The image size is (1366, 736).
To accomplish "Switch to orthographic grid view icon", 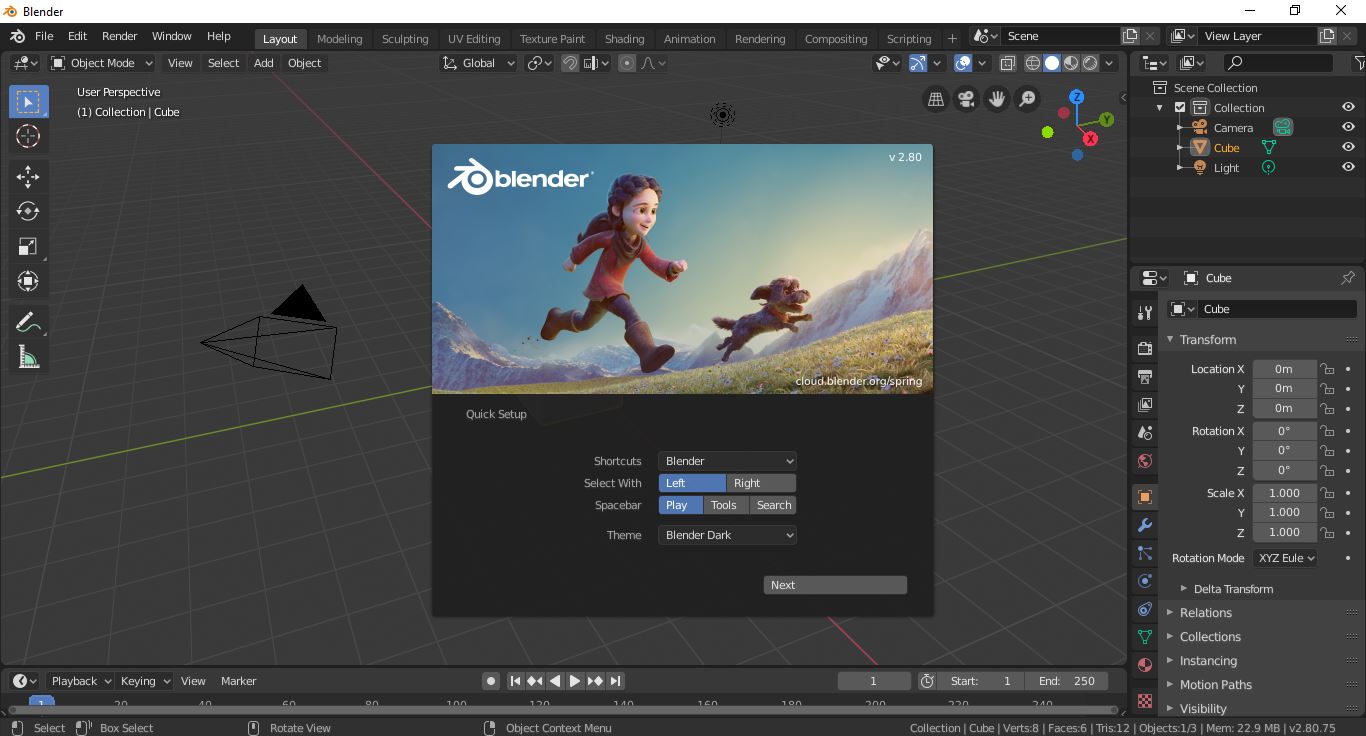I will point(936,99).
